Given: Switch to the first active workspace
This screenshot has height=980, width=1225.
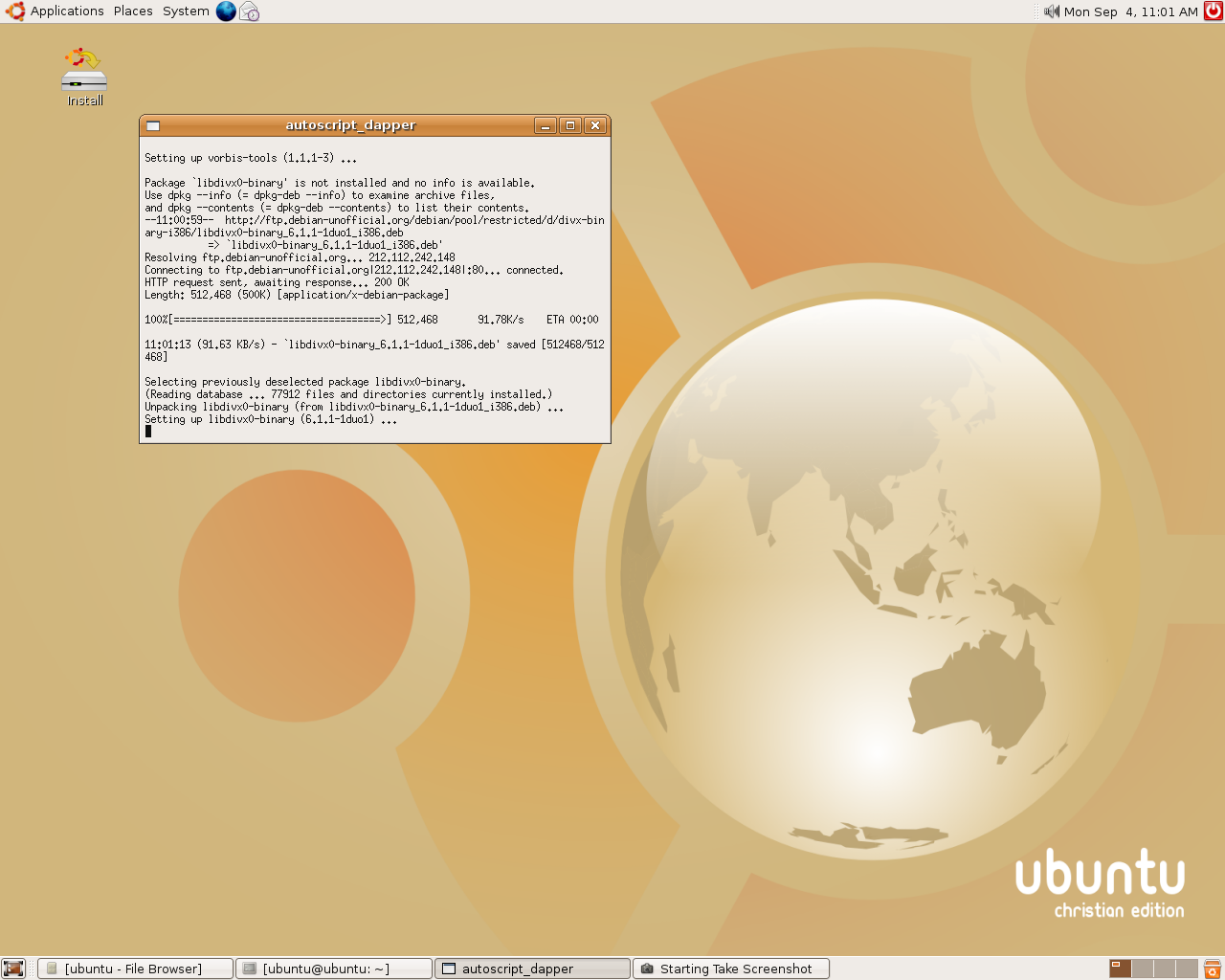Looking at the screenshot, I should [x=1121, y=969].
